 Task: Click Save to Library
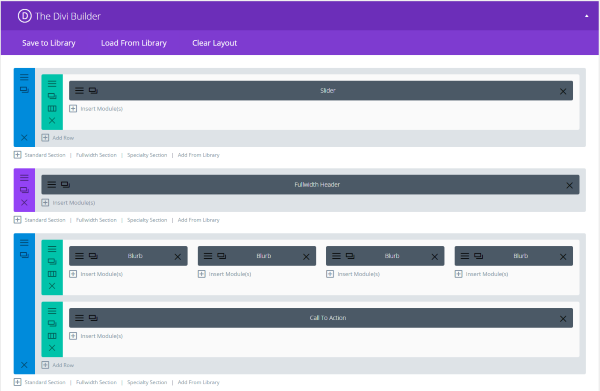point(49,43)
